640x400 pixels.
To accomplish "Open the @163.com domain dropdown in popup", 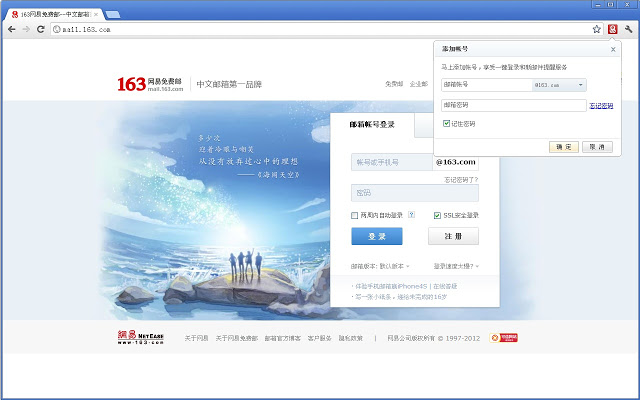I will click(x=559, y=85).
